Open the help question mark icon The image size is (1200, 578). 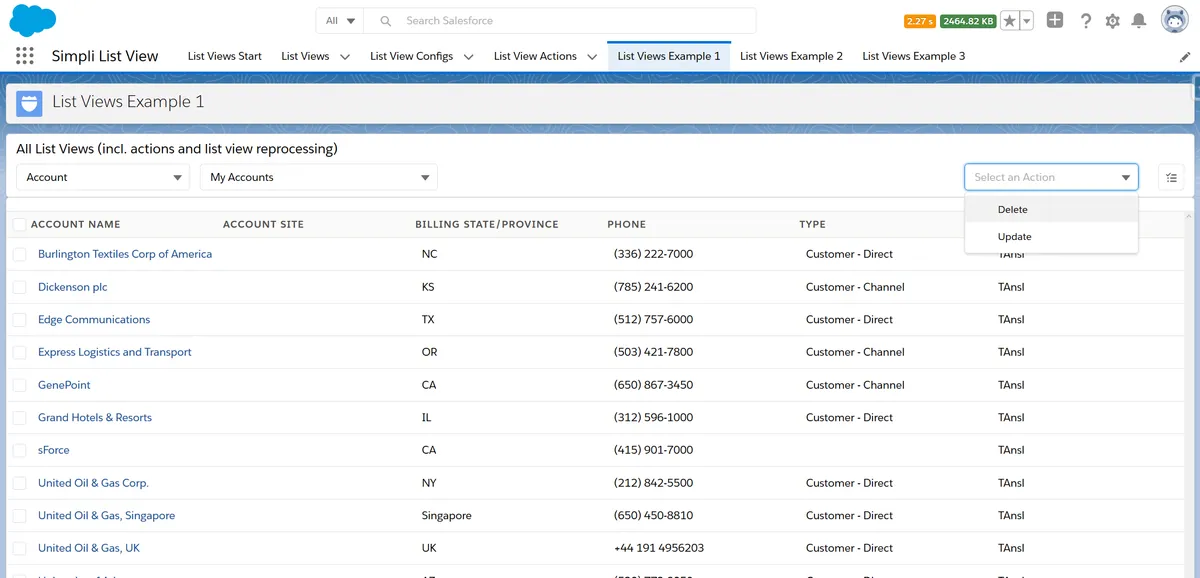(1086, 21)
